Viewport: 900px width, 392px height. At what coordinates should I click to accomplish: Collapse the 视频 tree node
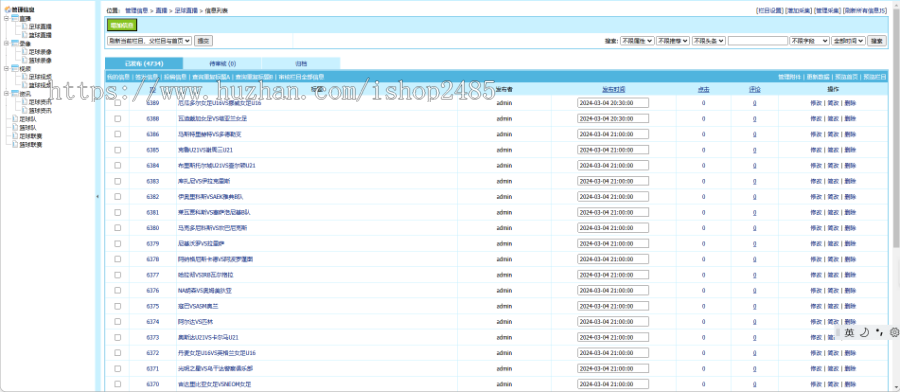point(6,68)
